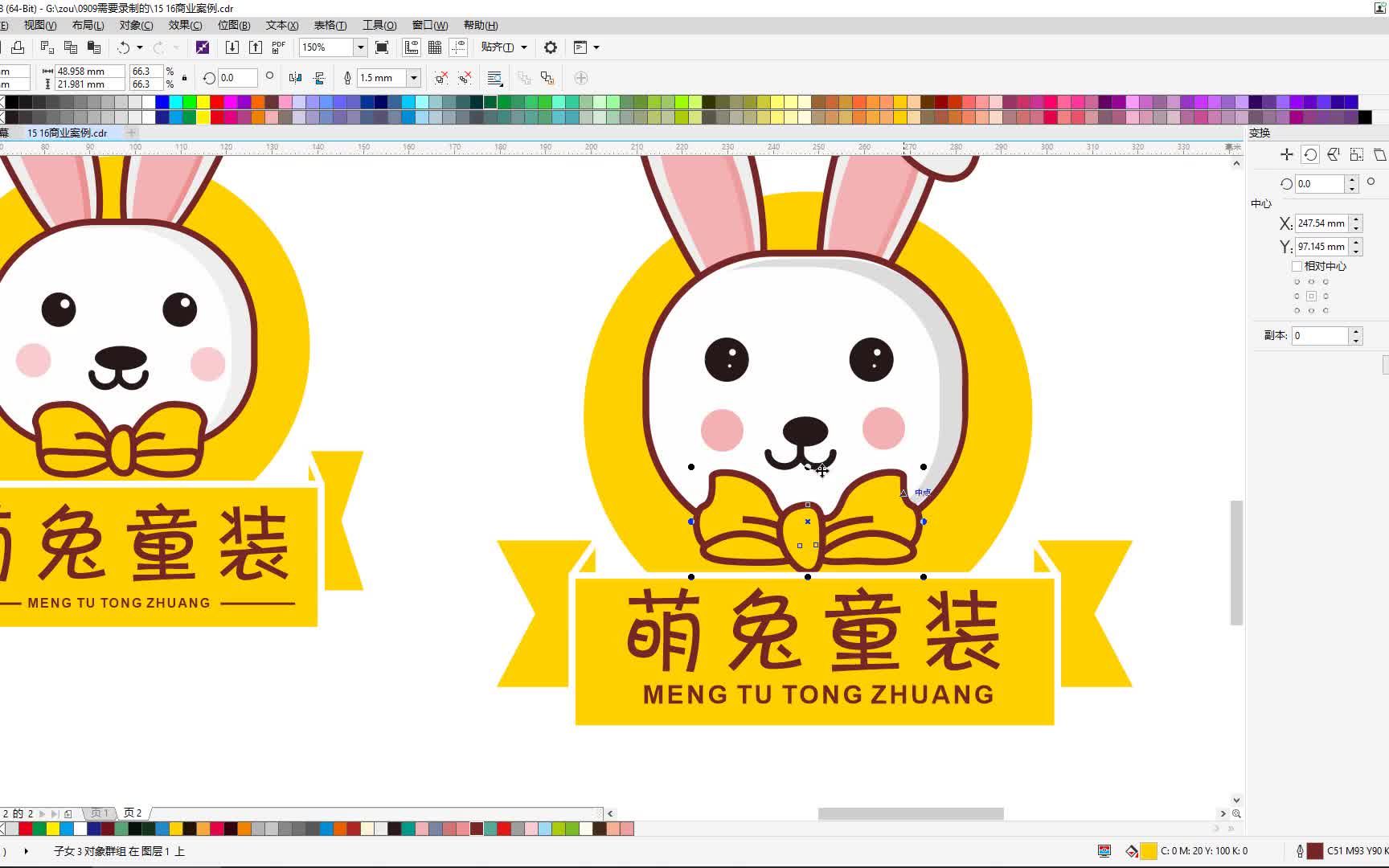1389x868 pixels.
Task: Toggle Show rulers icon
Action: 412,47
